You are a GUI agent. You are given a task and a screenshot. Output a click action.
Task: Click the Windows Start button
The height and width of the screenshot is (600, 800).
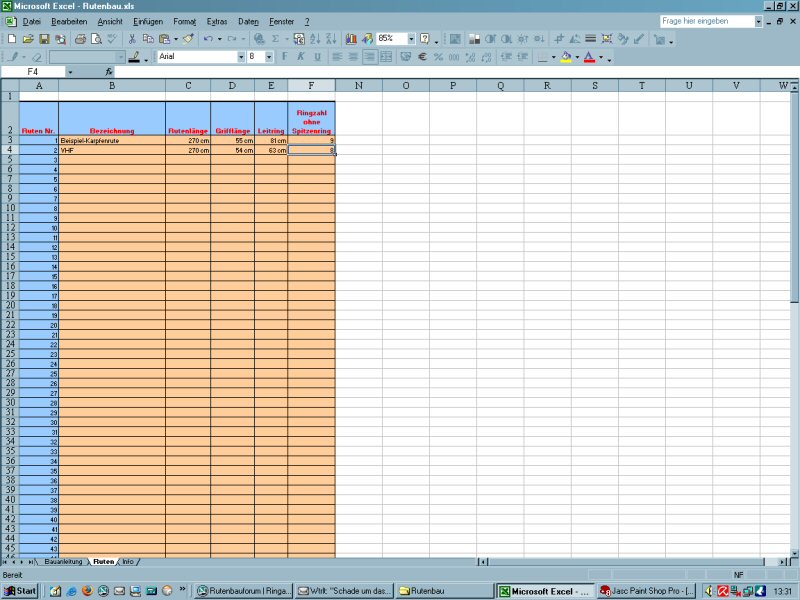[20, 591]
